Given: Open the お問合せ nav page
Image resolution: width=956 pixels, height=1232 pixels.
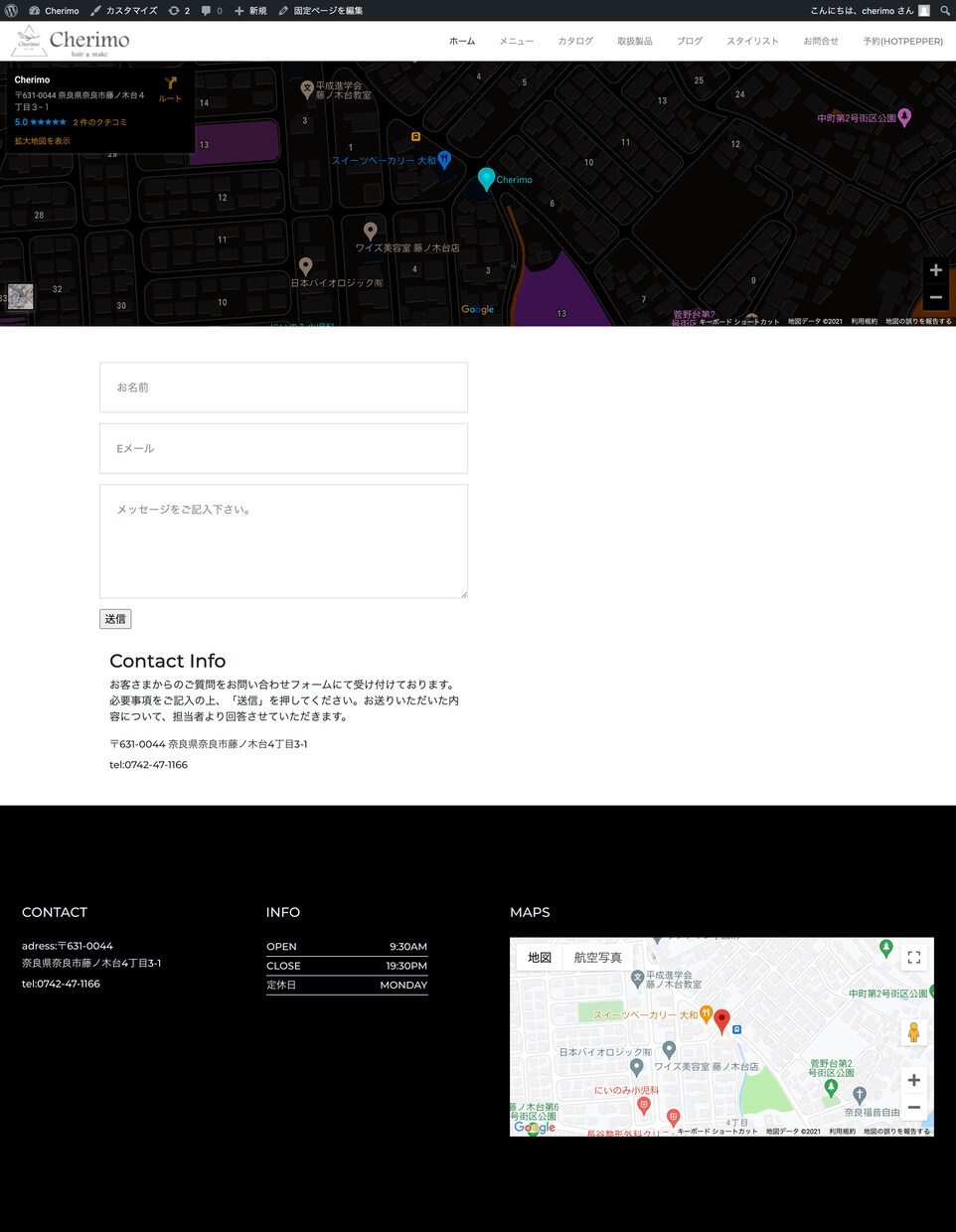Looking at the screenshot, I should 821,41.
